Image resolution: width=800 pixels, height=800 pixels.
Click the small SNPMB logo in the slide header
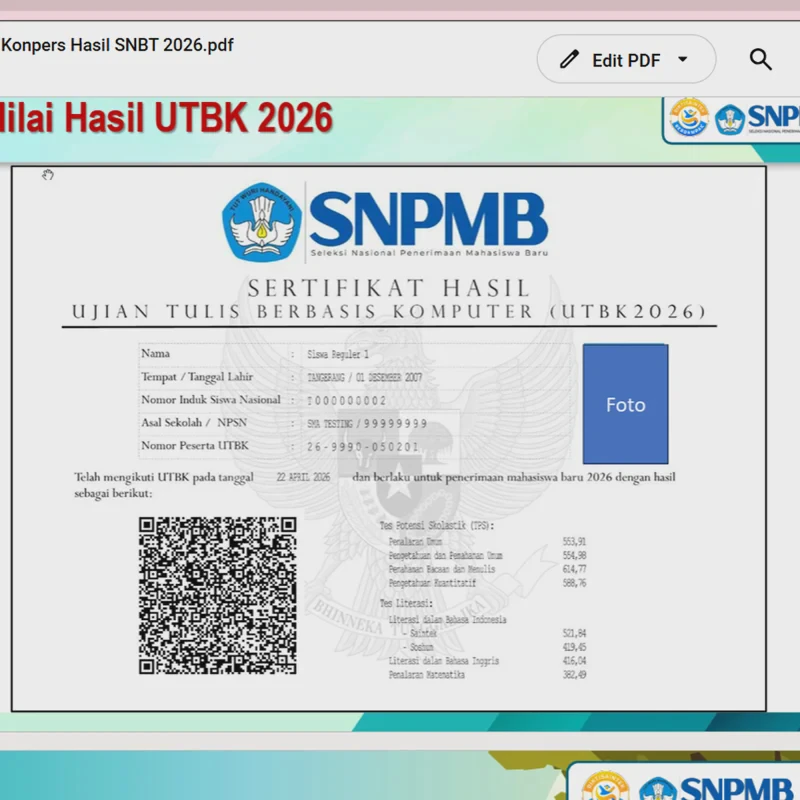[757, 118]
